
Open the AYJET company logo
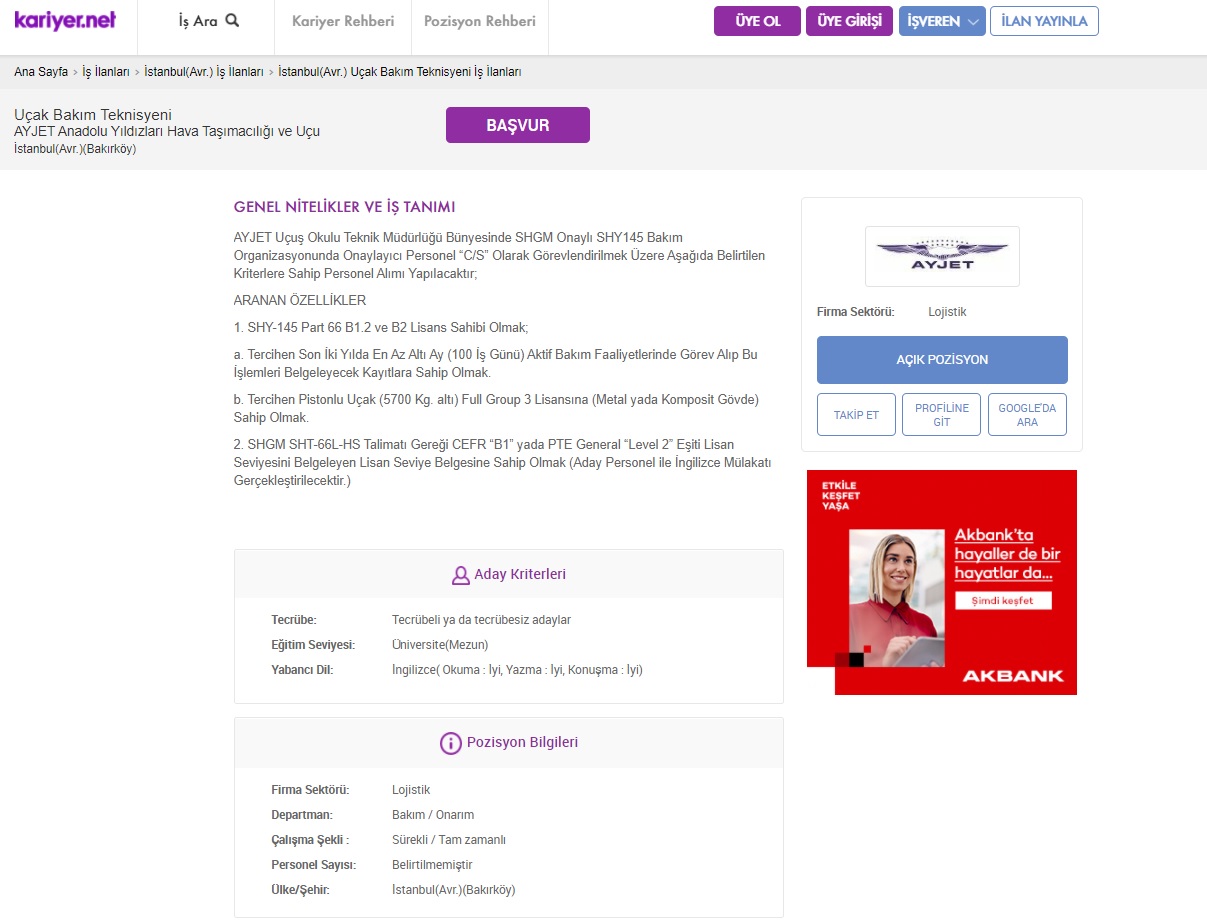[x=942, y=257]
